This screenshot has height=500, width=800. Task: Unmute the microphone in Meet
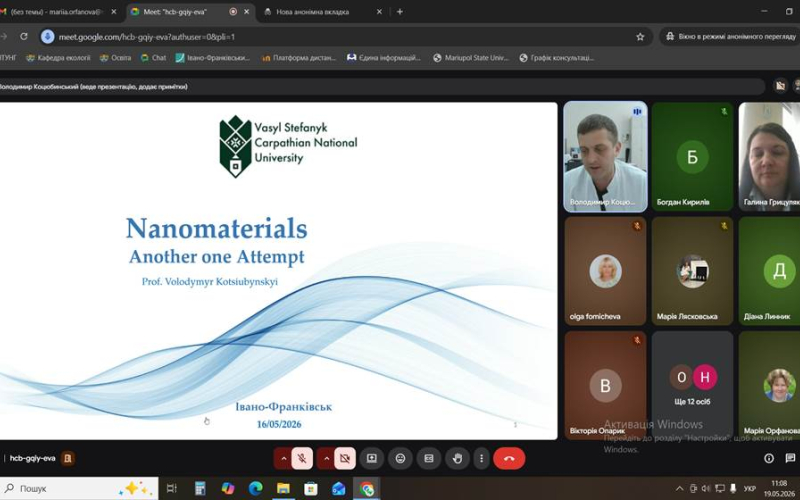(302, 458)
